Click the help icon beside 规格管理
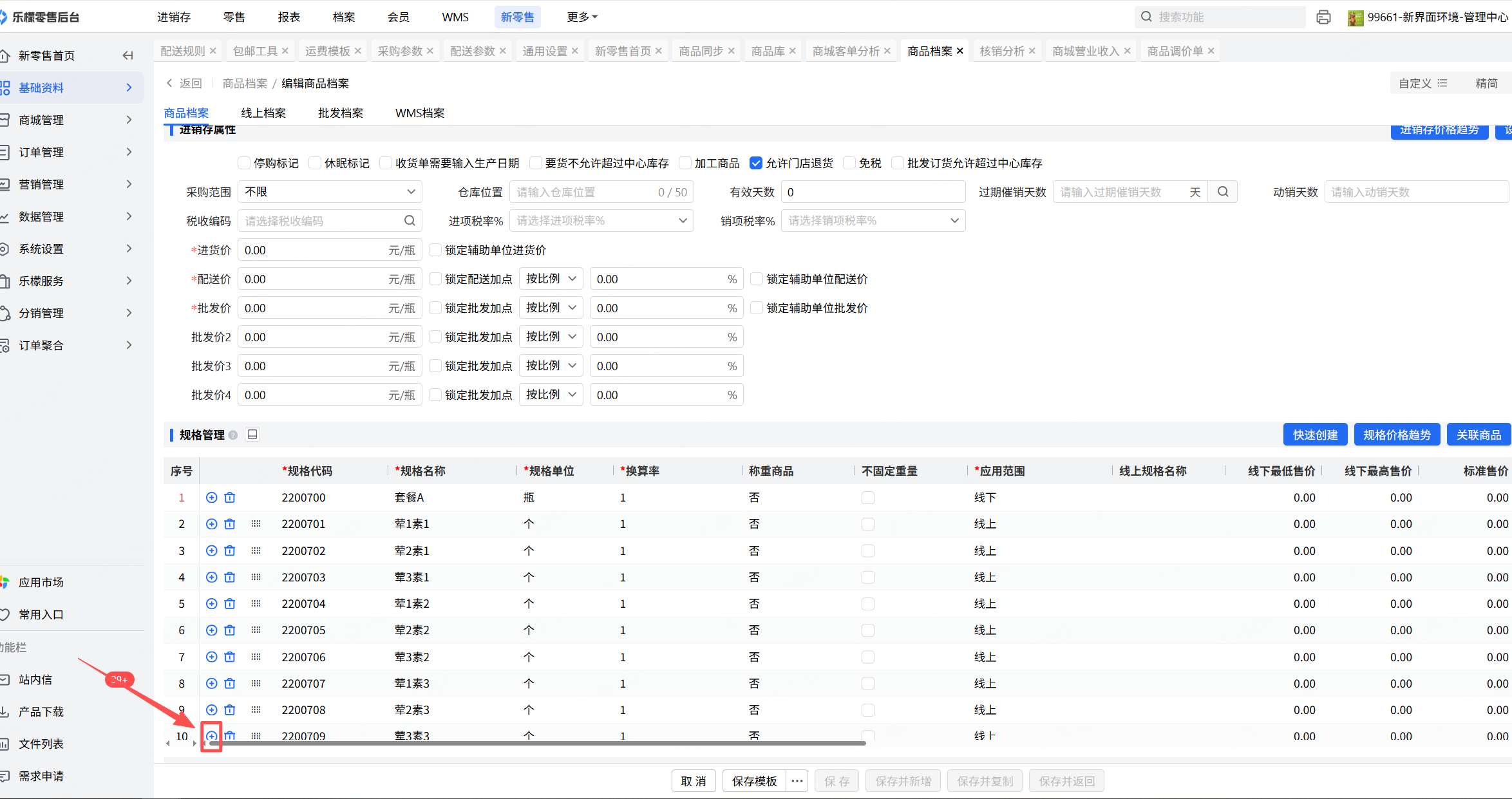 tap(233, 435)
